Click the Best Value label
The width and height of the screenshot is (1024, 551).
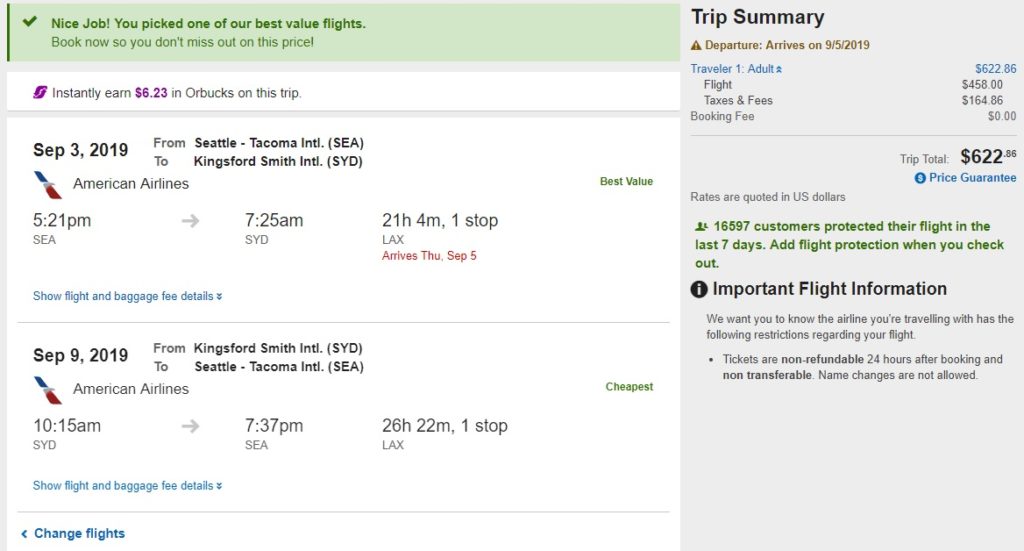[x=626, y=182]
